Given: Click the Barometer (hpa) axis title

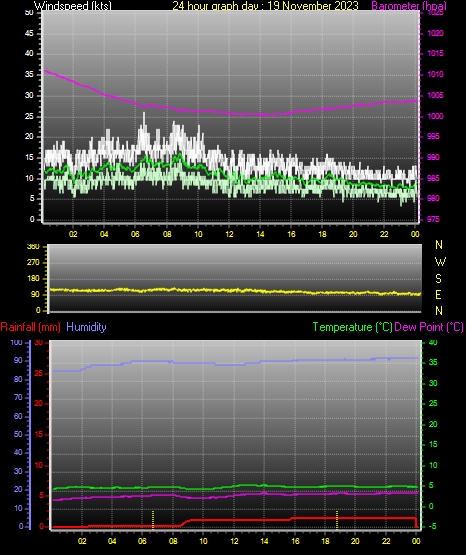Looking at the screenshot, I should pos(409,6).
